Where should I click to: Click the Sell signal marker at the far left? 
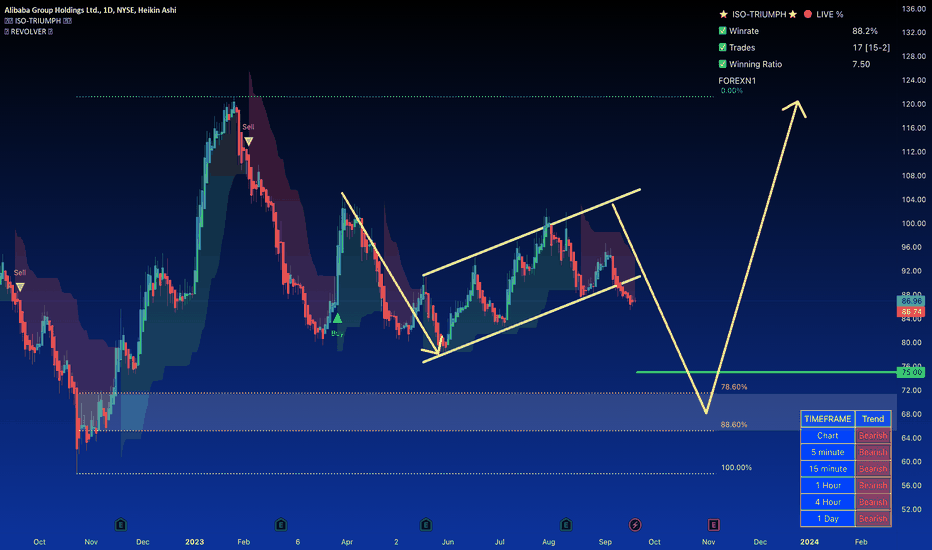pyautogui.click(x=20, y=287)
